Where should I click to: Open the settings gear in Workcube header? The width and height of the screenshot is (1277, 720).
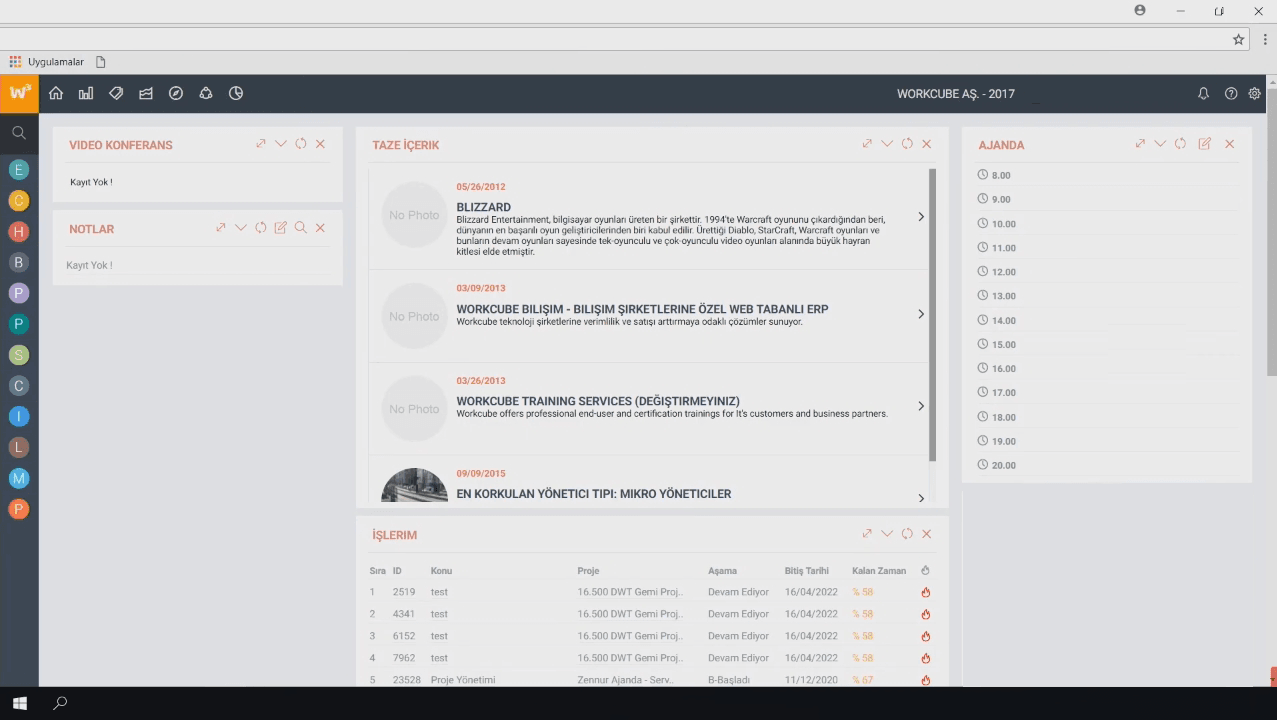click(1255, 93)
